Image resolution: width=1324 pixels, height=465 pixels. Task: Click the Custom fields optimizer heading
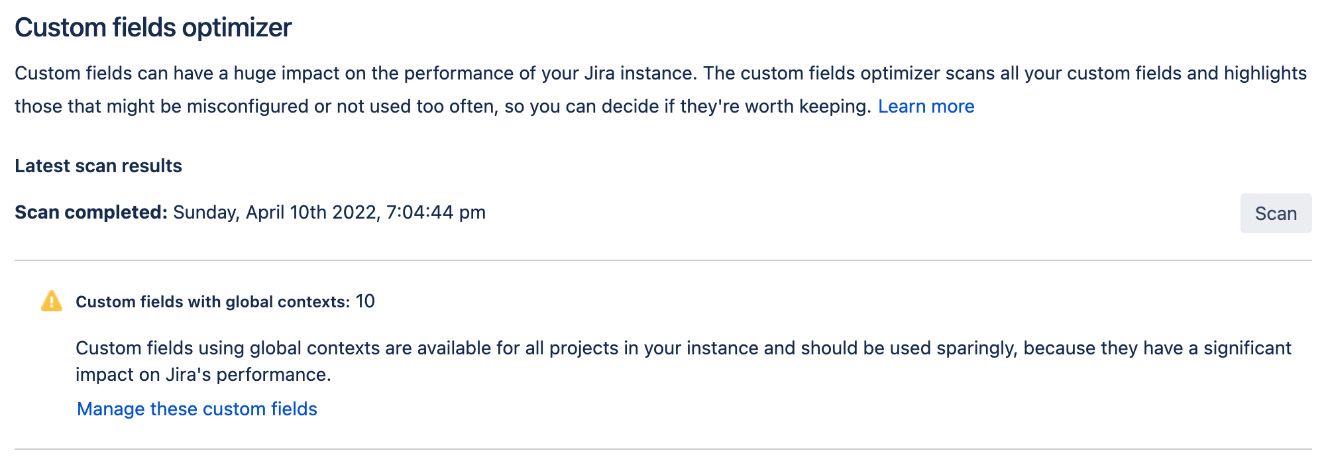tap(153, 28)
